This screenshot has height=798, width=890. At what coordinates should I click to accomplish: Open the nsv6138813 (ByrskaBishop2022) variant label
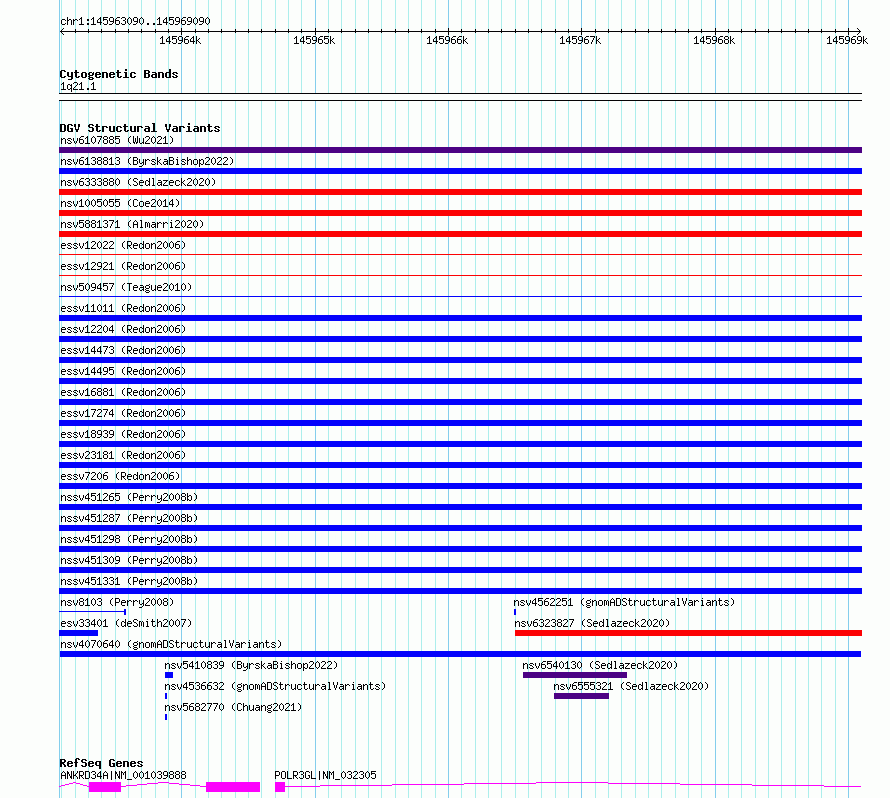point(147,161)
